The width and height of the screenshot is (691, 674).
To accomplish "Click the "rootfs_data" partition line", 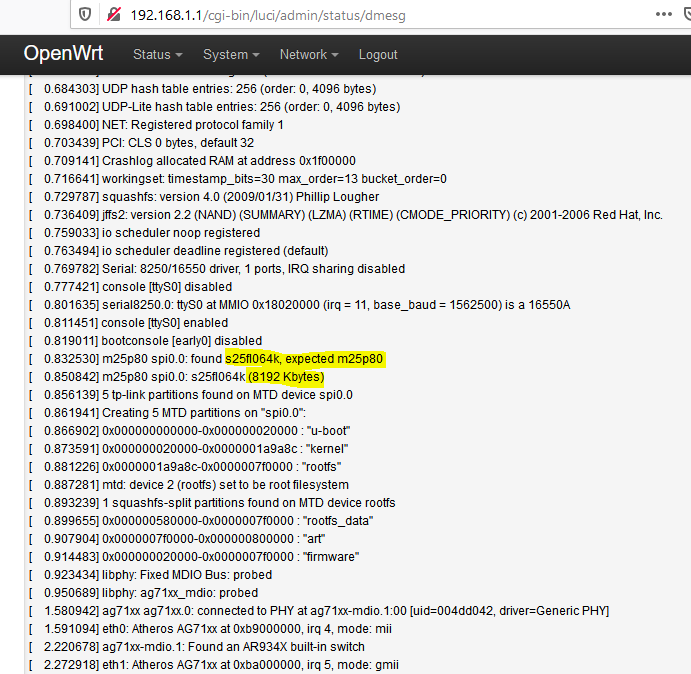I will [x=201, y=521].
